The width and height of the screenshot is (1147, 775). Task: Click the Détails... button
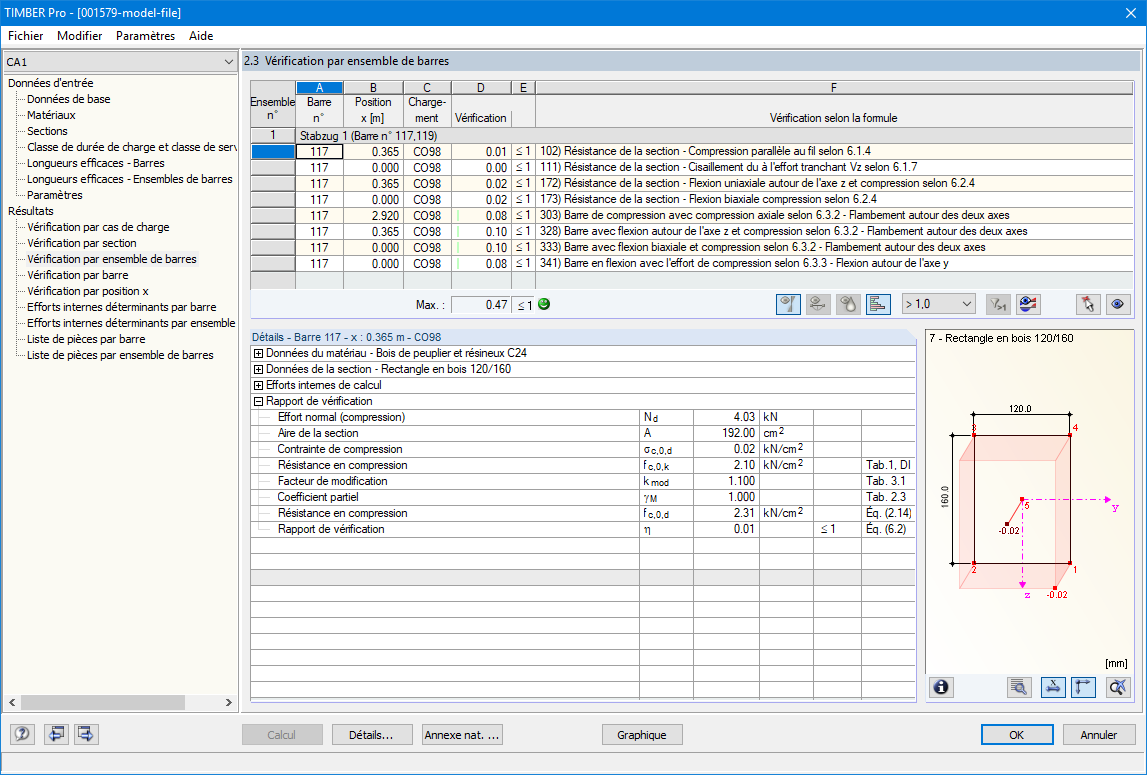[x=371, y=735]
